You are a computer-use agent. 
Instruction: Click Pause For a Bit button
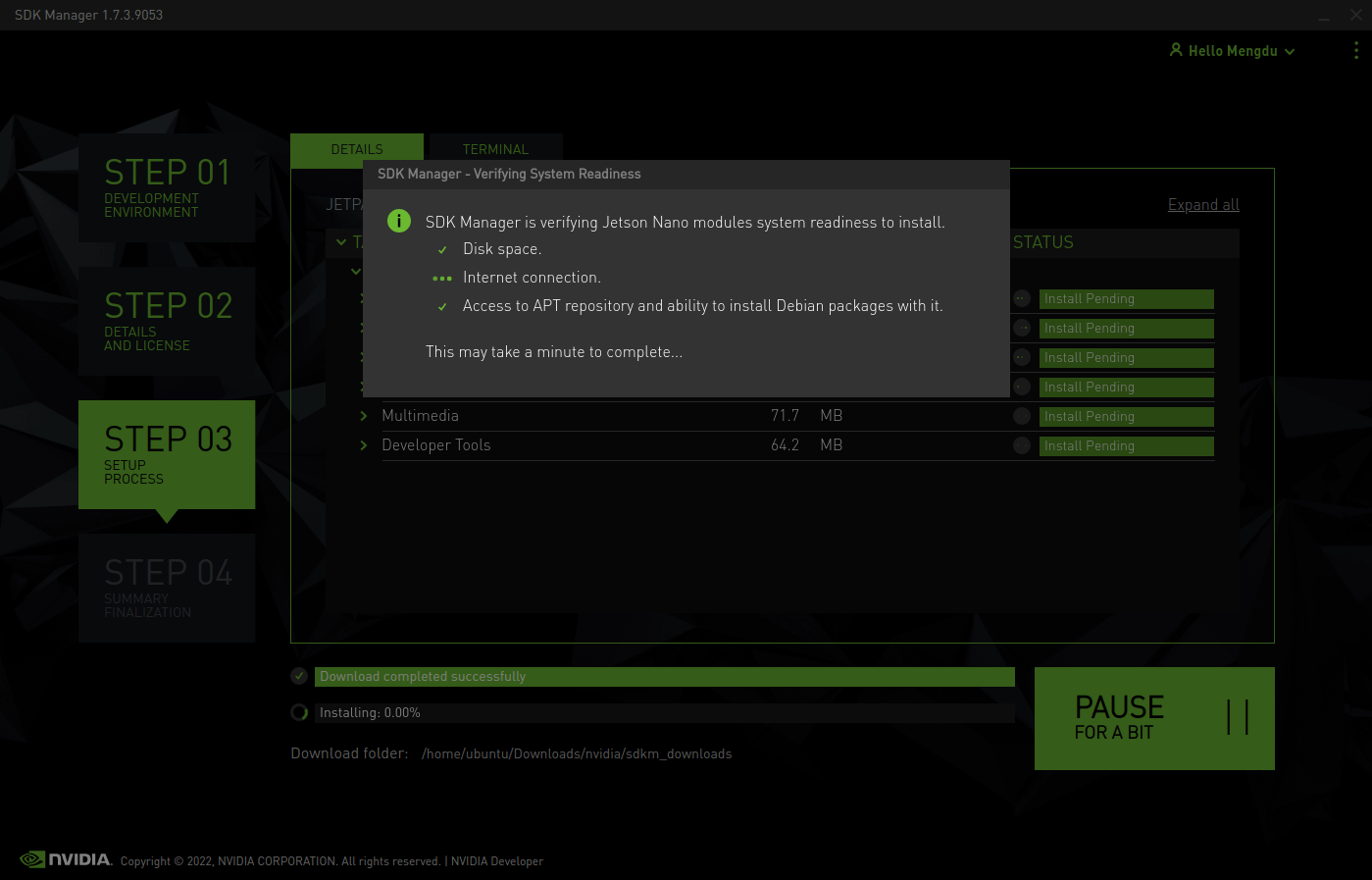[1154, 718]
